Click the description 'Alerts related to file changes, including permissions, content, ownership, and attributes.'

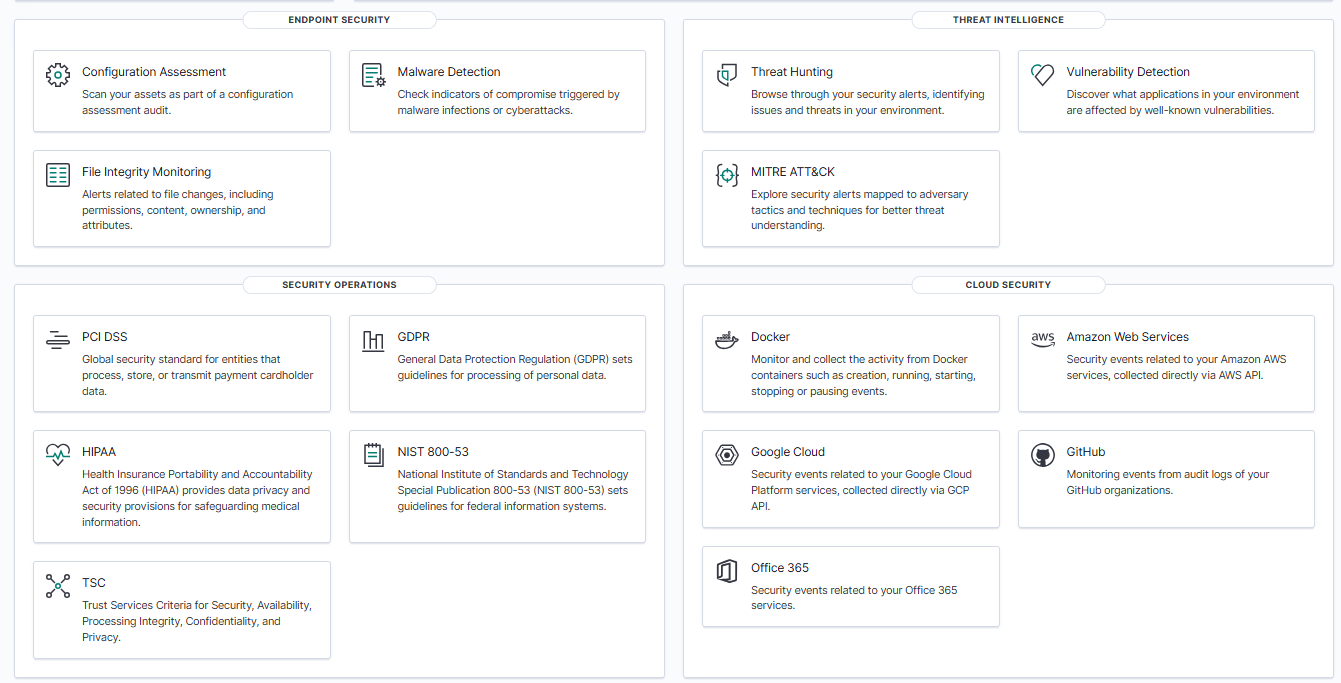coord(178,210)
